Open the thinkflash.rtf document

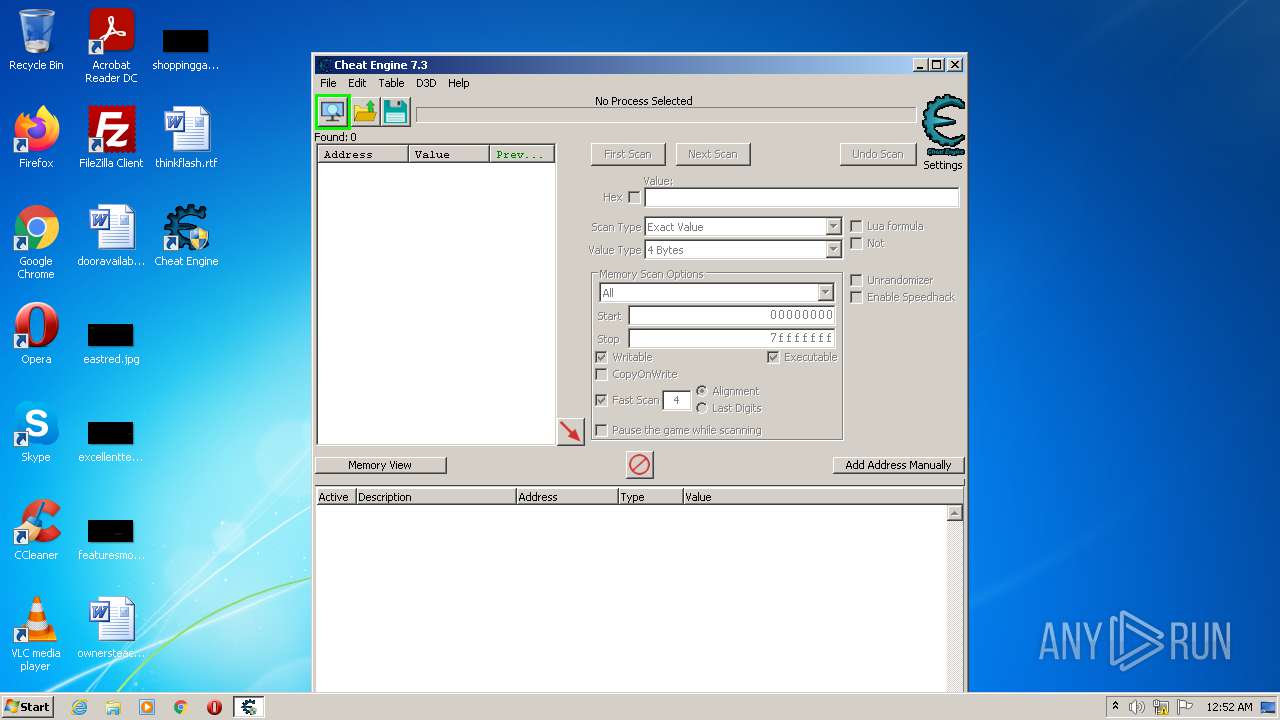coord(186,138)
